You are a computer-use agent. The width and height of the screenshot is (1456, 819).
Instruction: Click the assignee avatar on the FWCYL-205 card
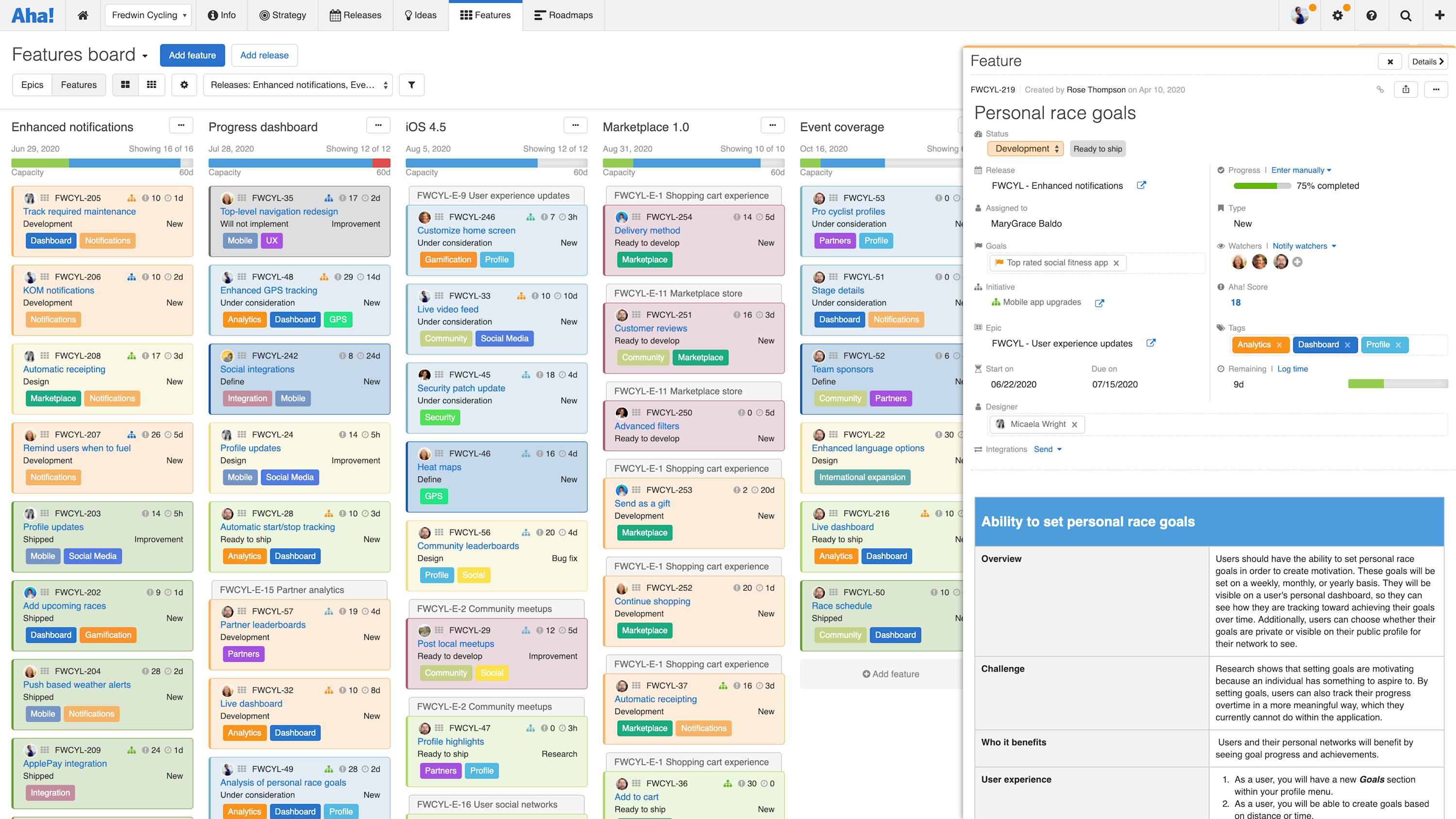(x=30, y=198)
